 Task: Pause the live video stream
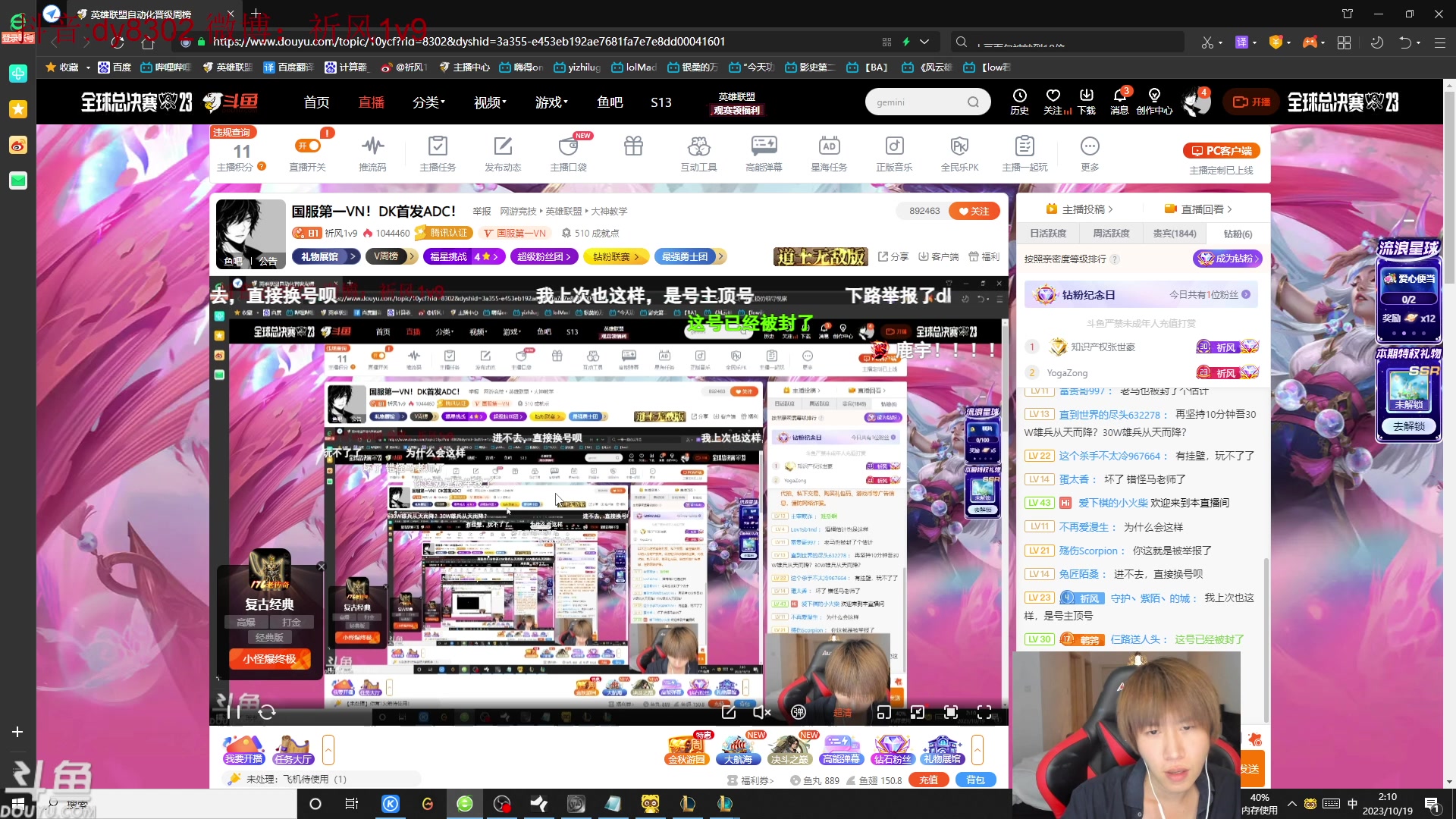234,712
